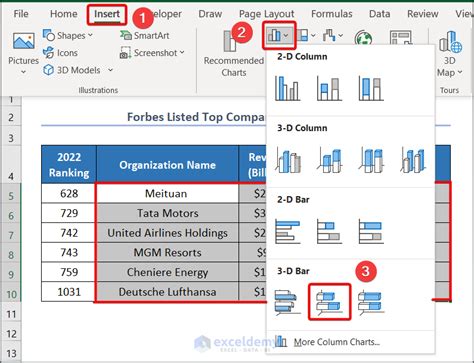This screenshot has height=363, width=474.
Task: Select the MGM Resorts cell
Action: pos(168,252)
